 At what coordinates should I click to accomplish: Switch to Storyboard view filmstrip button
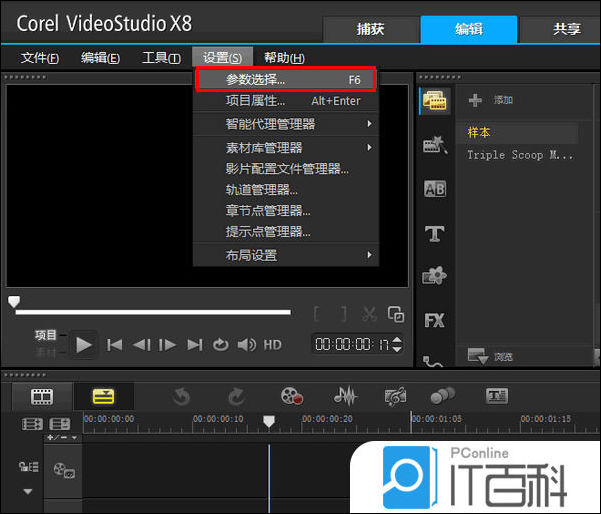(41, 397)
